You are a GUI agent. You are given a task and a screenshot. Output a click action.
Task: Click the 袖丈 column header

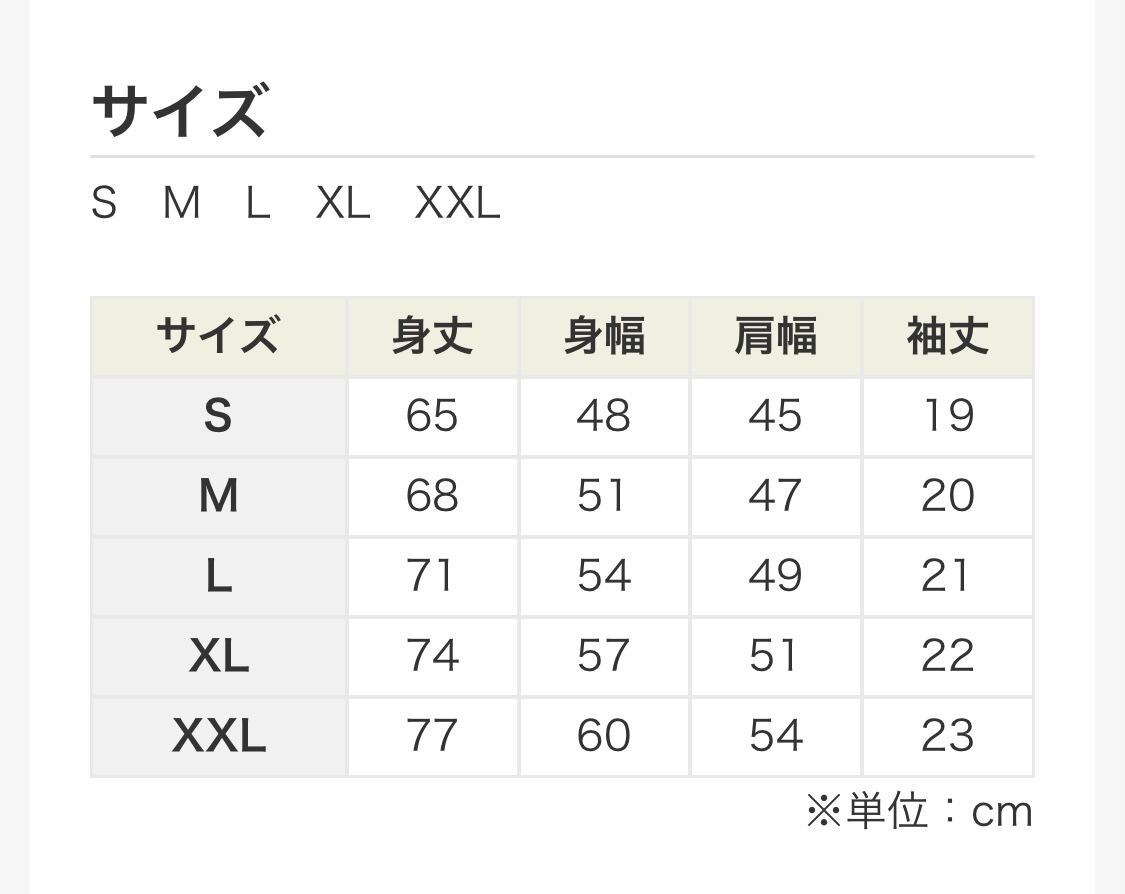[x=947, y=336]
